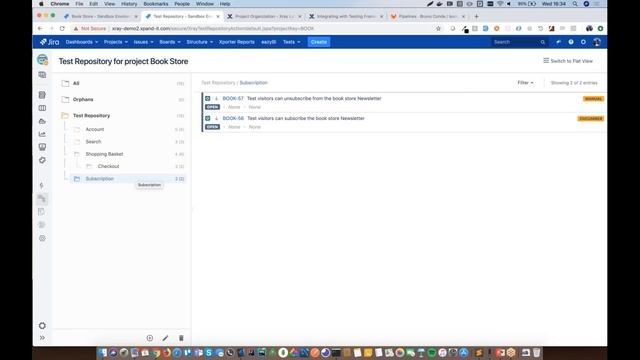
Task: Open the Jira feedback megaphone icon
Action: pos(558,42)
